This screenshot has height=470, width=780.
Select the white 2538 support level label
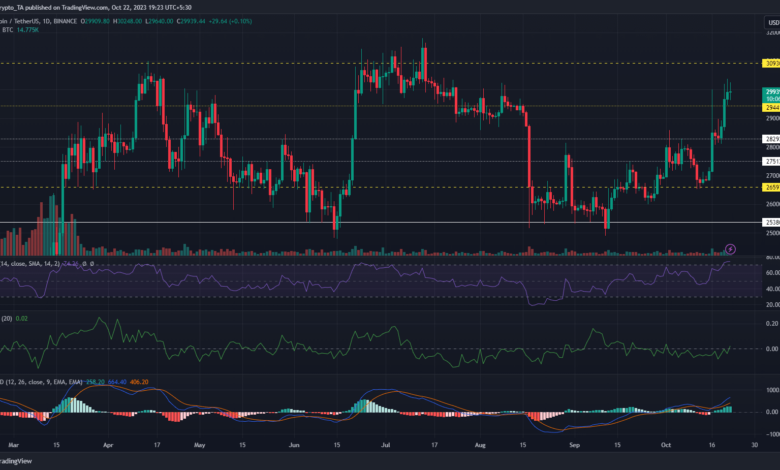coord(771,222)
